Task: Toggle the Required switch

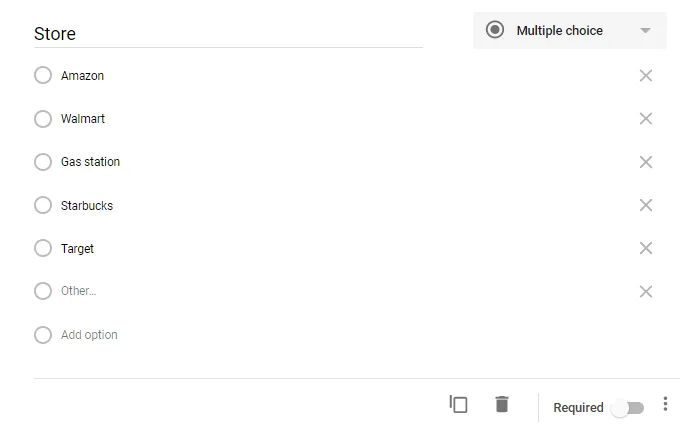Action: (629, 407)
